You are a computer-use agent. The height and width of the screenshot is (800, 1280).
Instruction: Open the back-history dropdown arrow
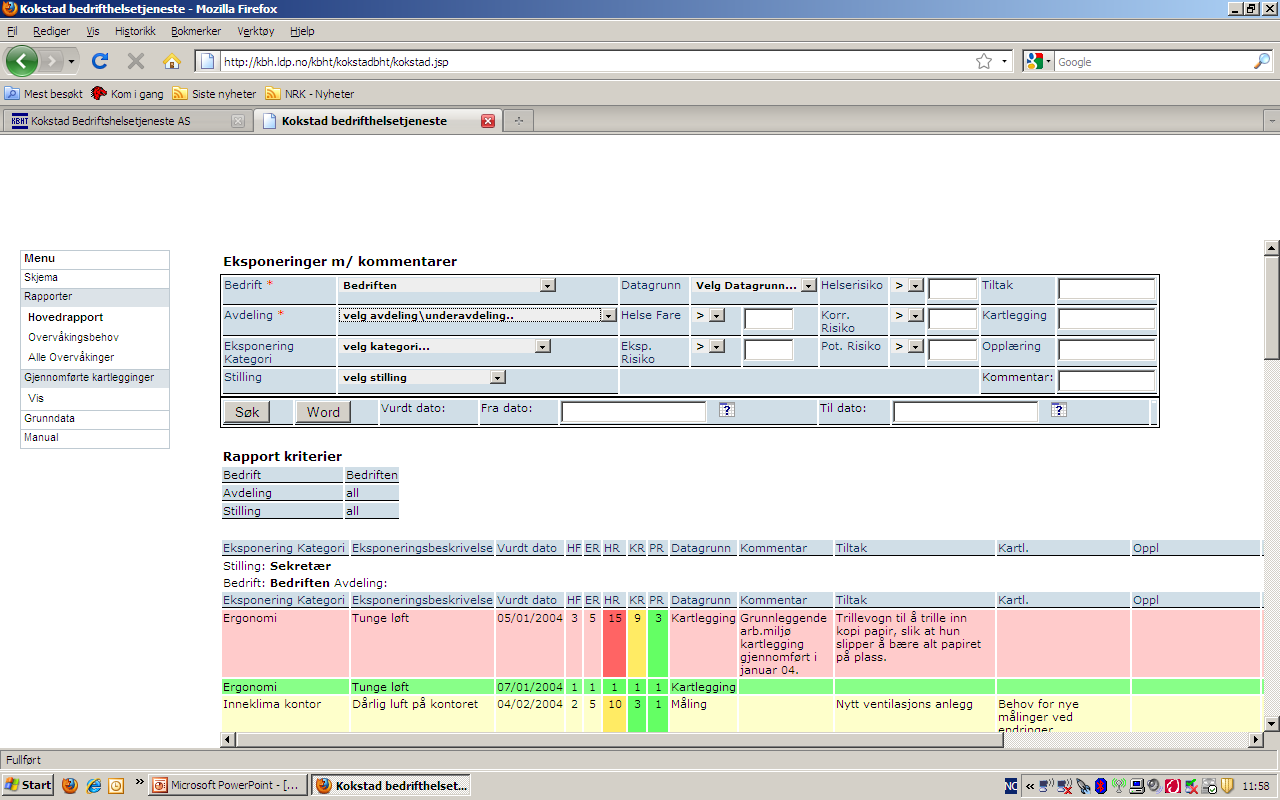tap(71, 62)
